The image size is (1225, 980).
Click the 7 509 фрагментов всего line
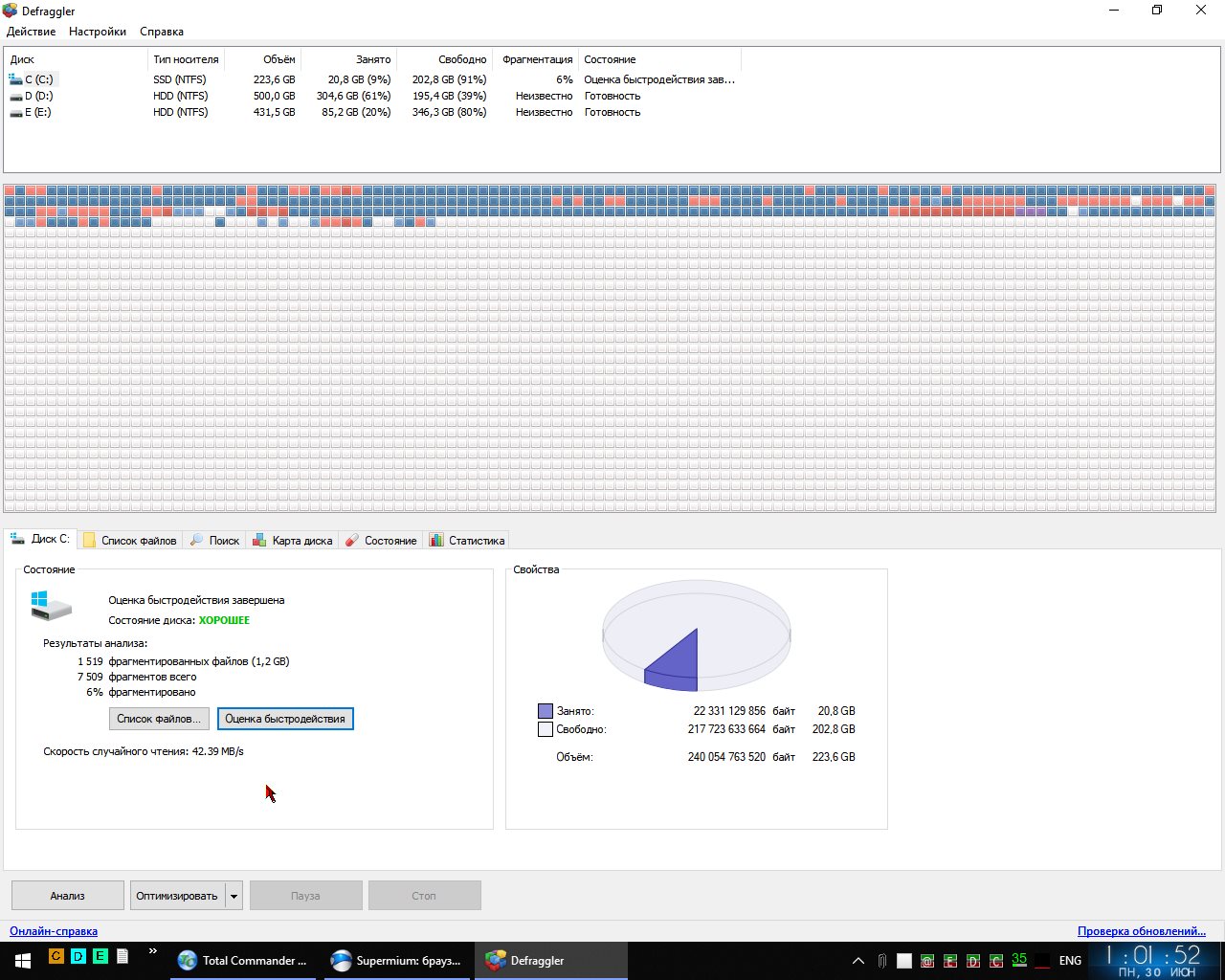tap(137, 677)
